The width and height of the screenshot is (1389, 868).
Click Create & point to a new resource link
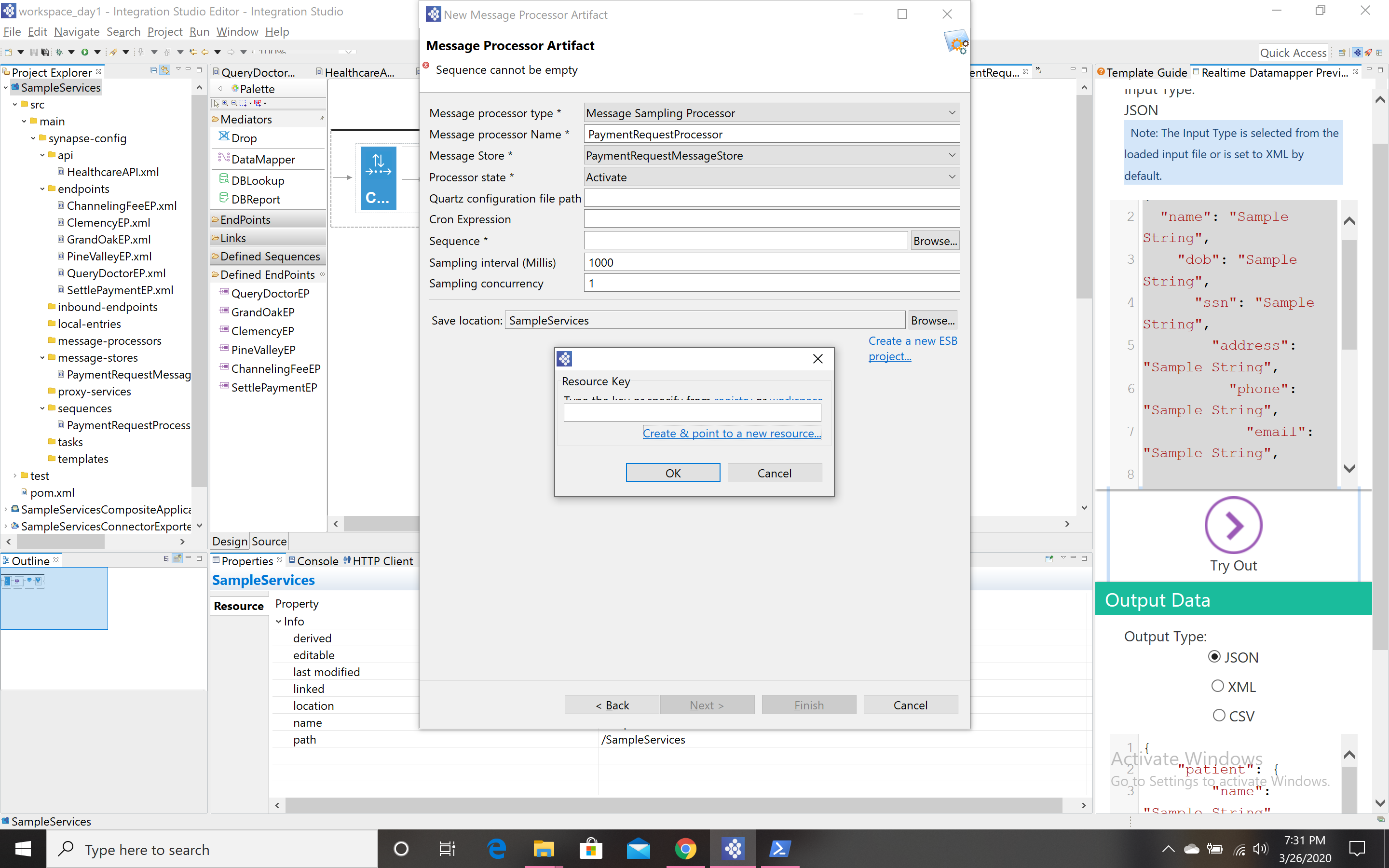pyautogui.click(x=731, y=433)
